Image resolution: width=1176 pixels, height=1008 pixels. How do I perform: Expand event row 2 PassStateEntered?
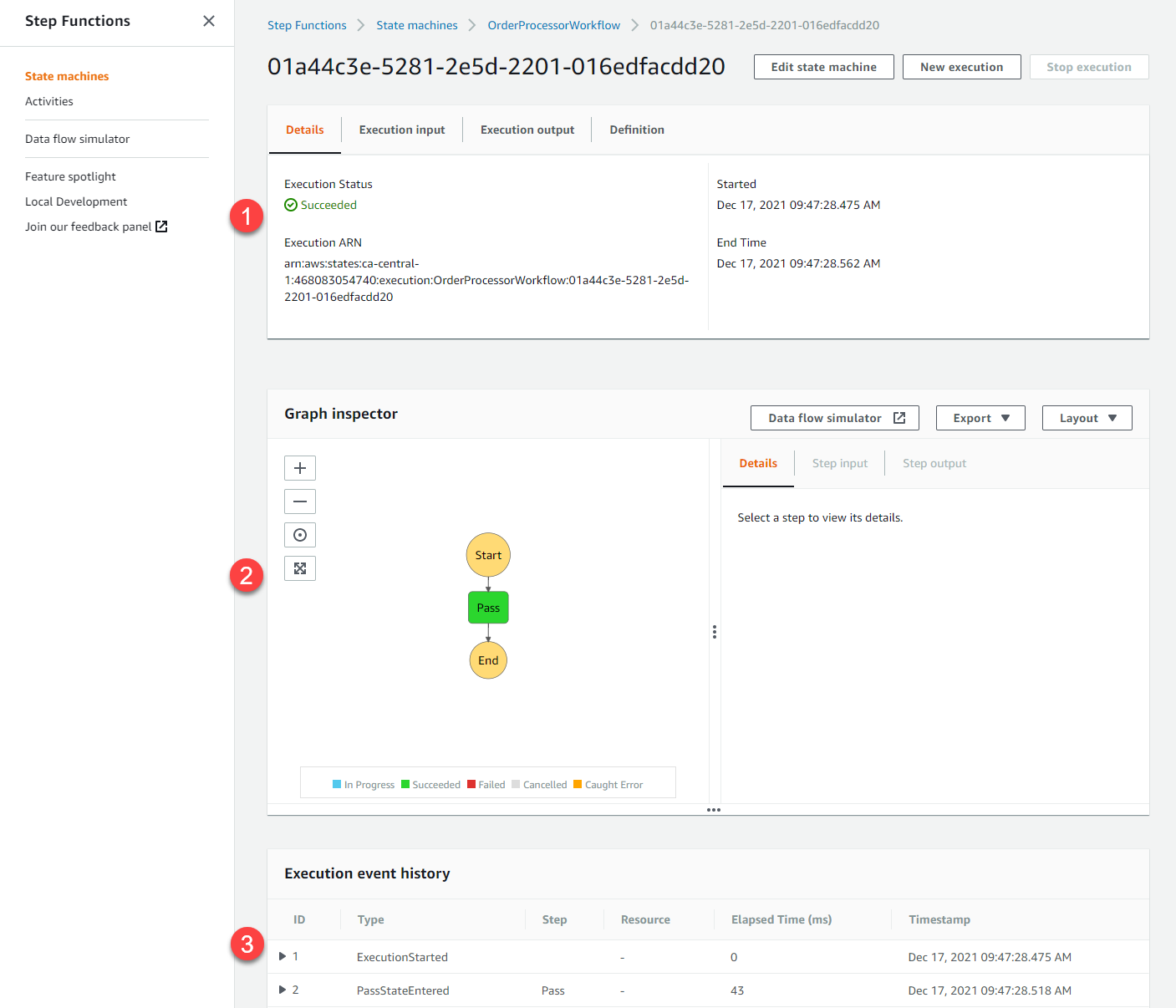(283, 990)
